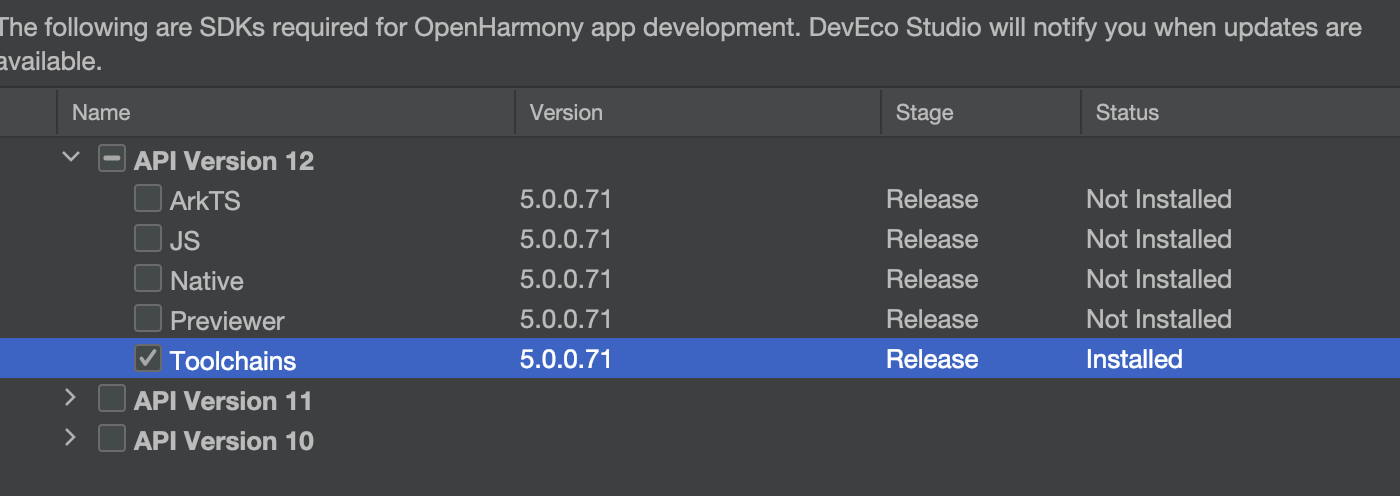Select the Previewer row label
This screenshot has height=496, width=1400.
(227, 320)
